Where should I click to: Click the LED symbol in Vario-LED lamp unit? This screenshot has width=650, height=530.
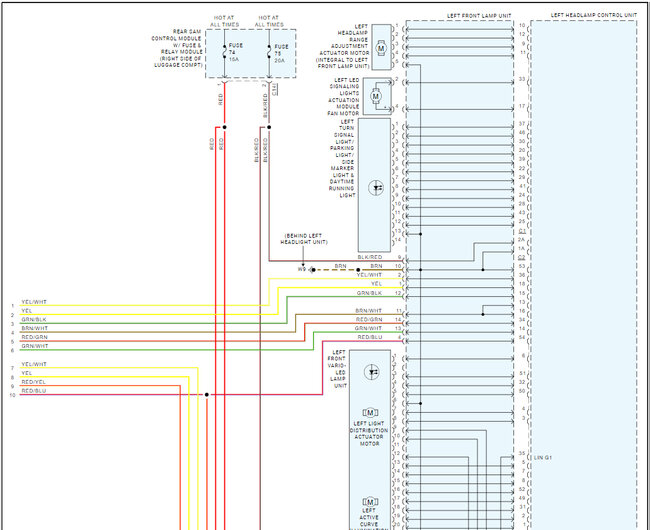pyautogui.click(x=370, y=370)
